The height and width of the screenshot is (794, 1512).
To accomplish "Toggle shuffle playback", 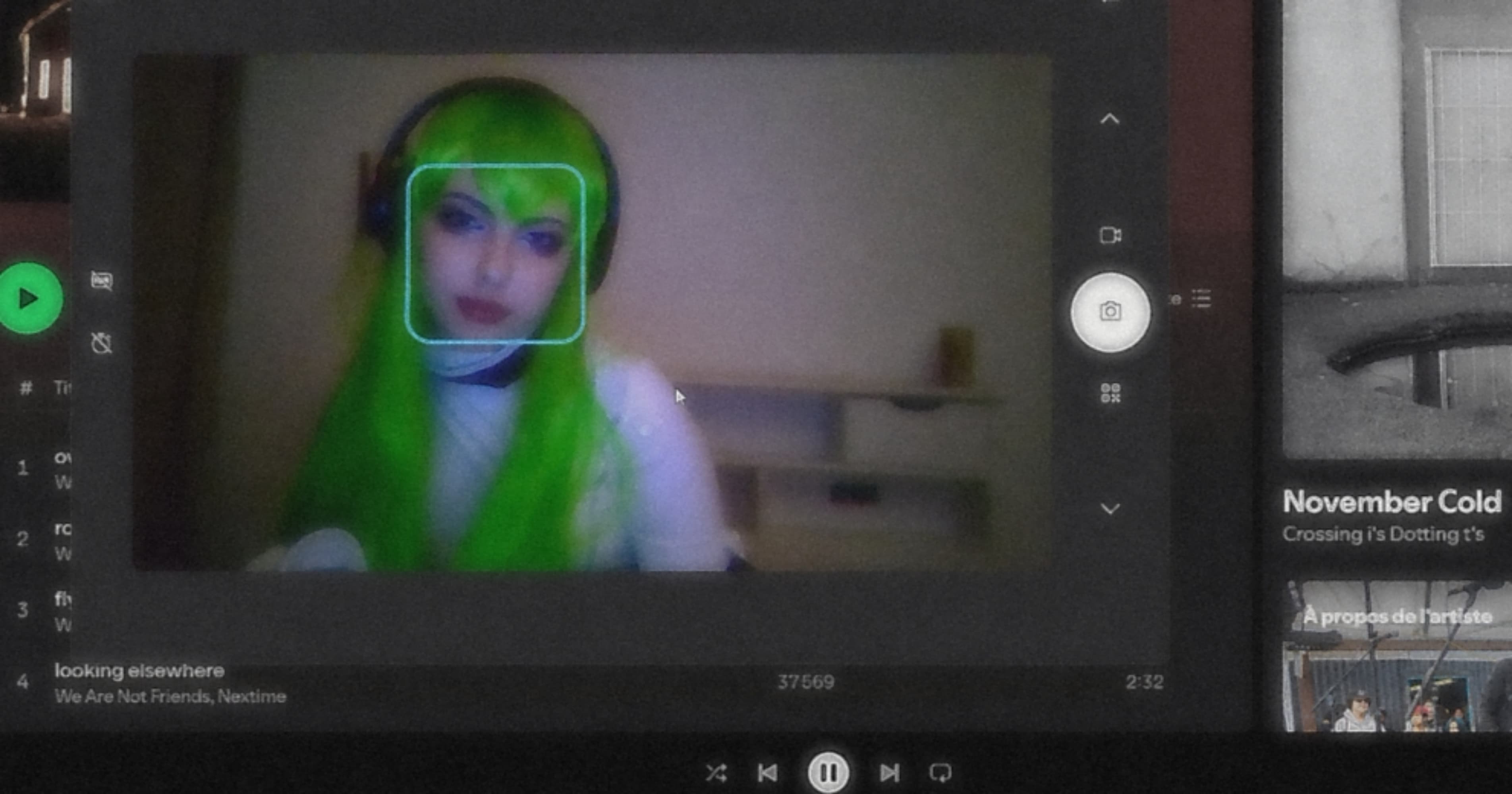I will click(x=716, y=773).
